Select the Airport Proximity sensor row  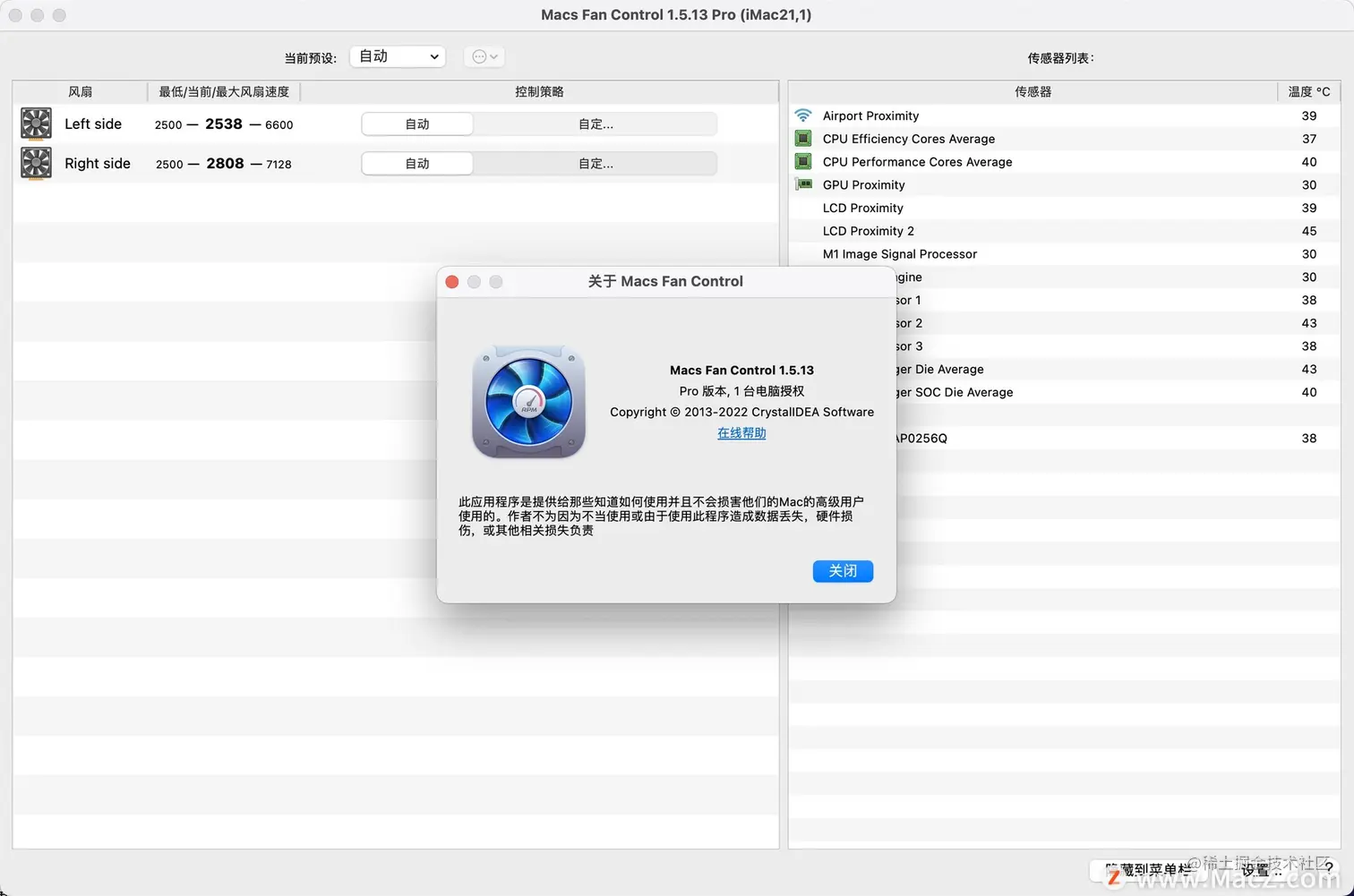coord(1065,115)
